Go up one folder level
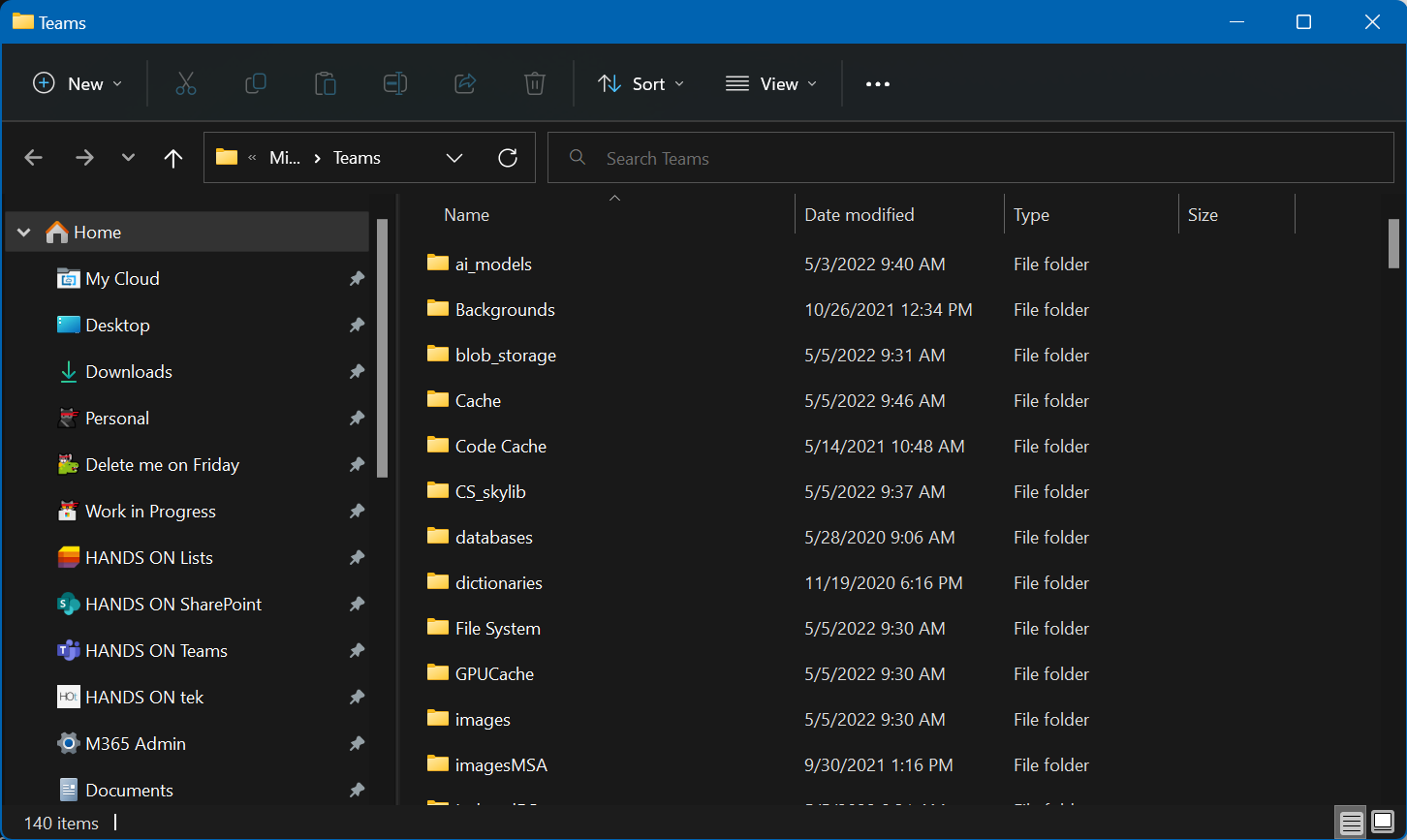 (173, 158)
